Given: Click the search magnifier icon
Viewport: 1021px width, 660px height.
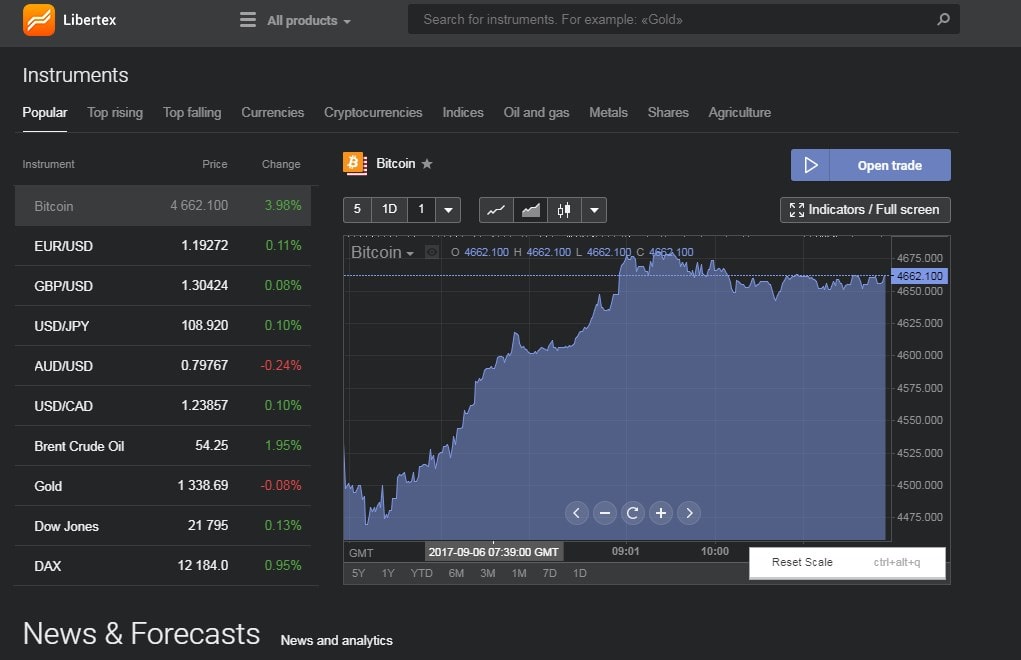Looking at the screenshot, I should 943,20.
